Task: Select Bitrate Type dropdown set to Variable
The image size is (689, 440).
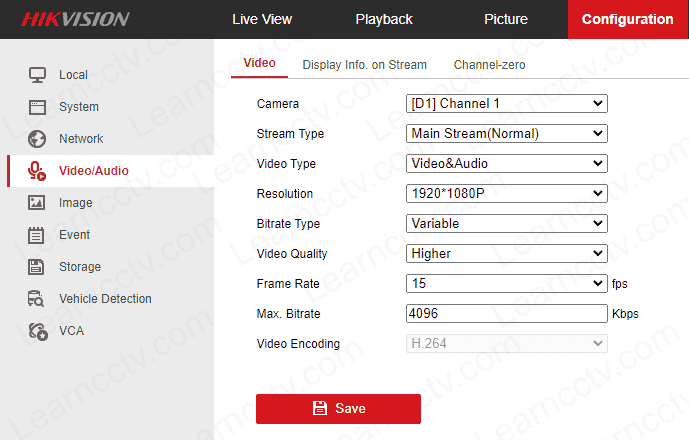Action: coord(506,224)
